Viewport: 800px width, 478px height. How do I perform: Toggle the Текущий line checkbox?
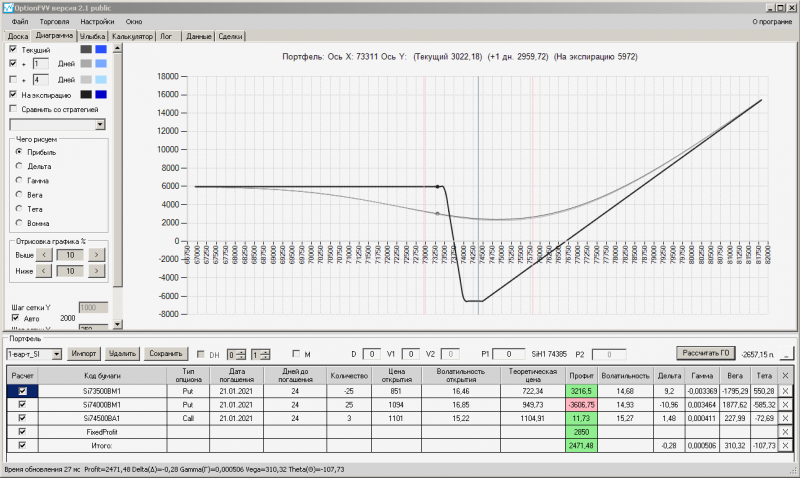coord(13,49)
